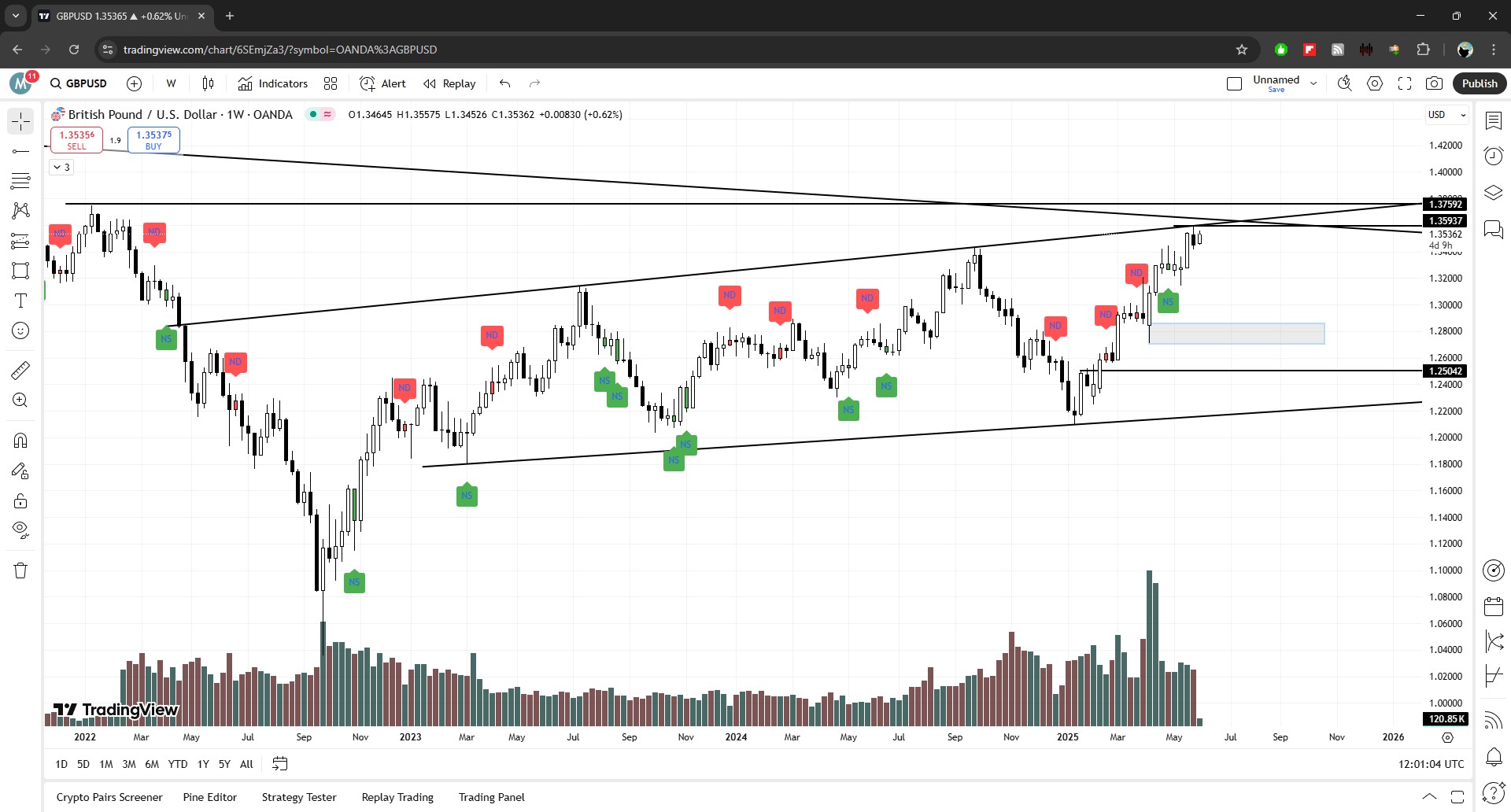This screenshot has width=1511, height=812.
Task: Open the Watchlist panel
Action: pos(1494,120)
